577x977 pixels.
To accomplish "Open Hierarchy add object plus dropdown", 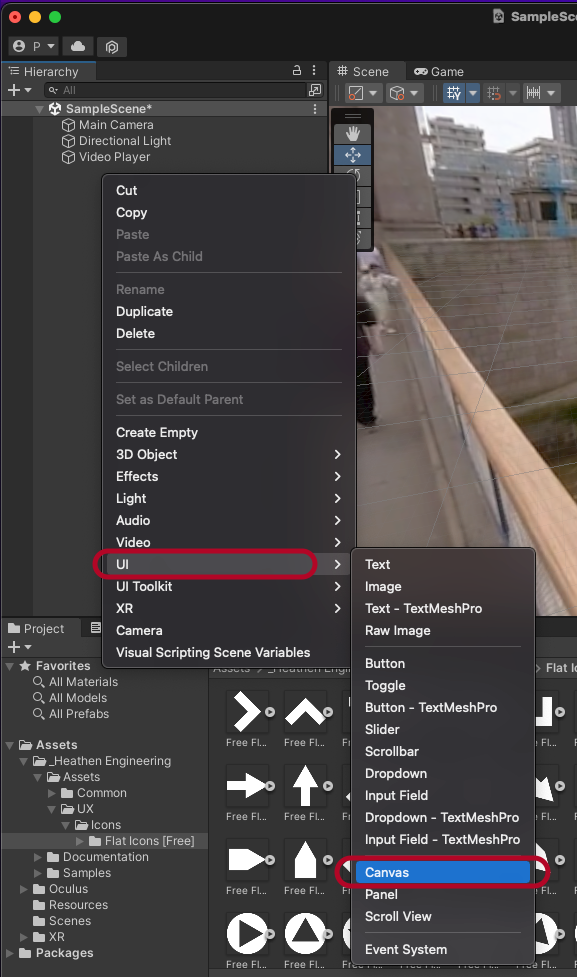I will coord(19,90).
